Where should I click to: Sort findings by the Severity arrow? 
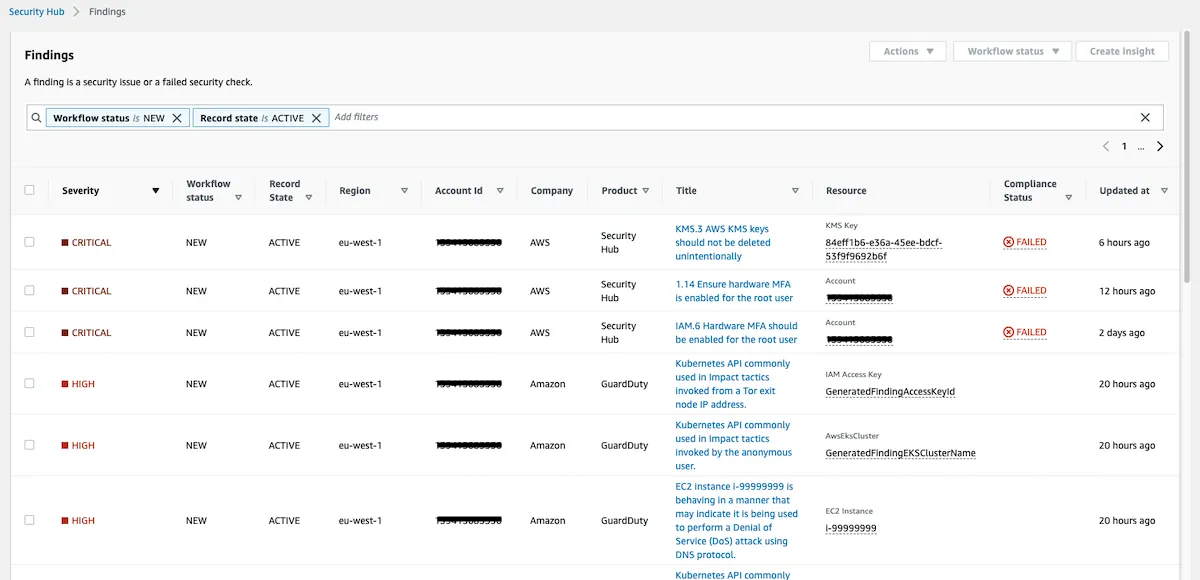(155, 191)
